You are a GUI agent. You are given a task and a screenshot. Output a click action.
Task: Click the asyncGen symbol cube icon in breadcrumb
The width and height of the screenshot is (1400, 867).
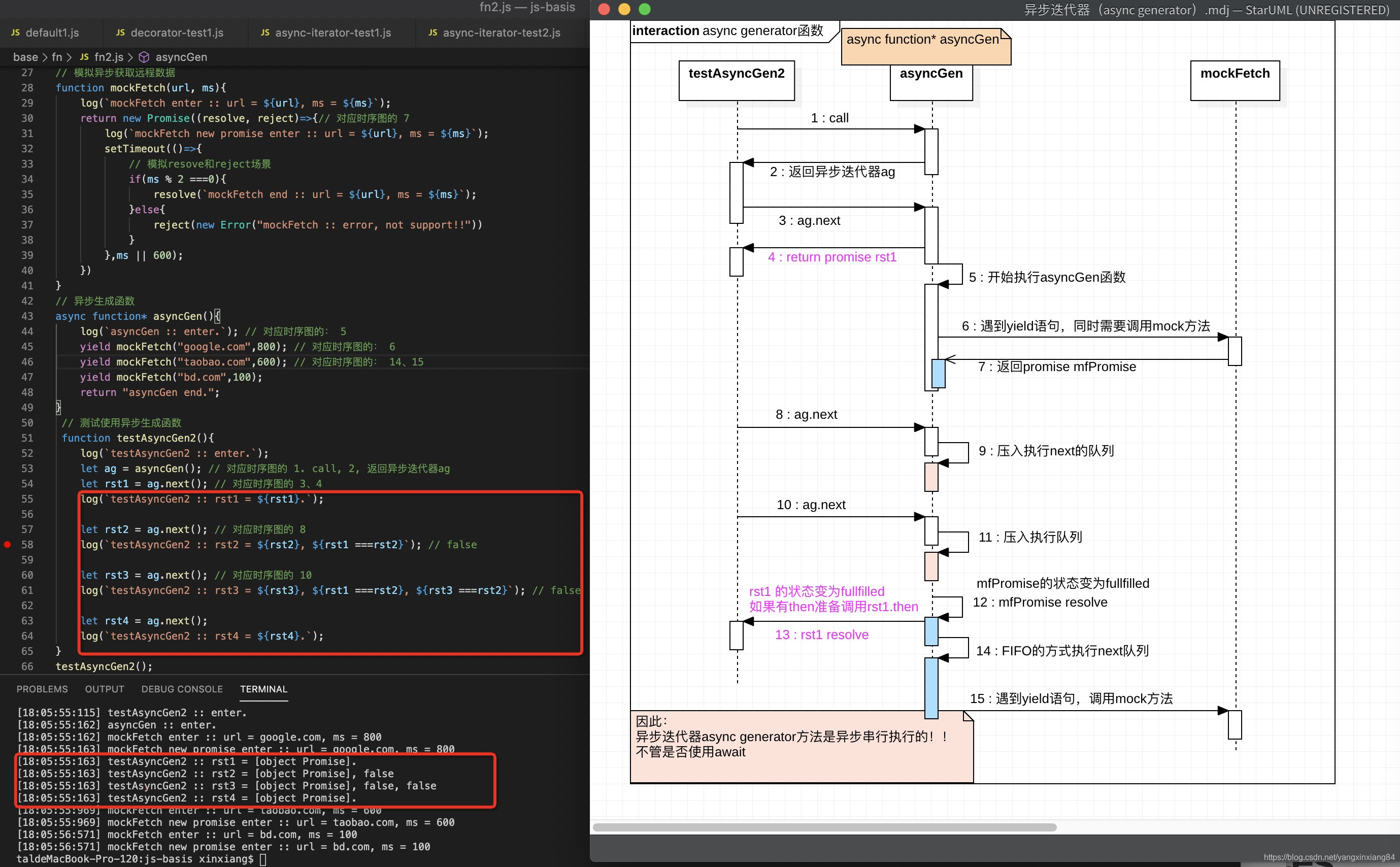[x=145, y=57]
